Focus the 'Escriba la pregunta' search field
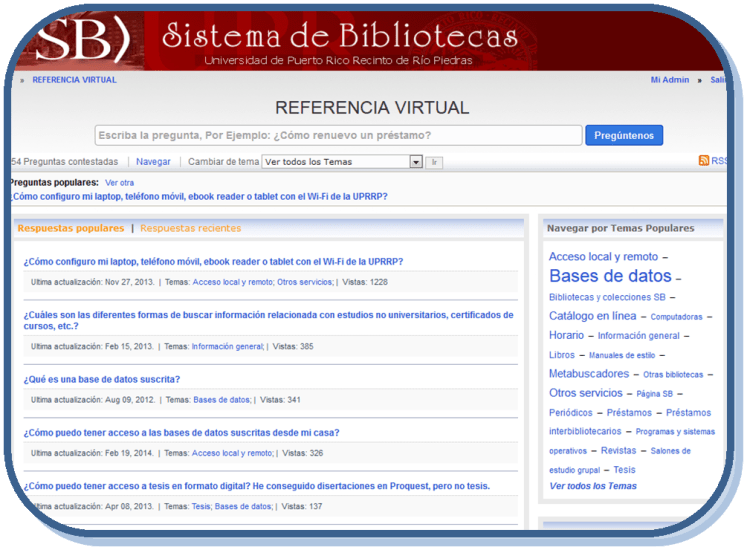Image resolution: width=747 pixels, height=550 pixels. click(x=338, y=135)
